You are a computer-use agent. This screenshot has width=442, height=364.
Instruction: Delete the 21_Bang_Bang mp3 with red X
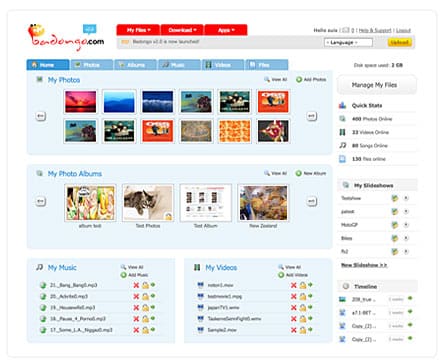pyautogui.click(x=136, y=285)
